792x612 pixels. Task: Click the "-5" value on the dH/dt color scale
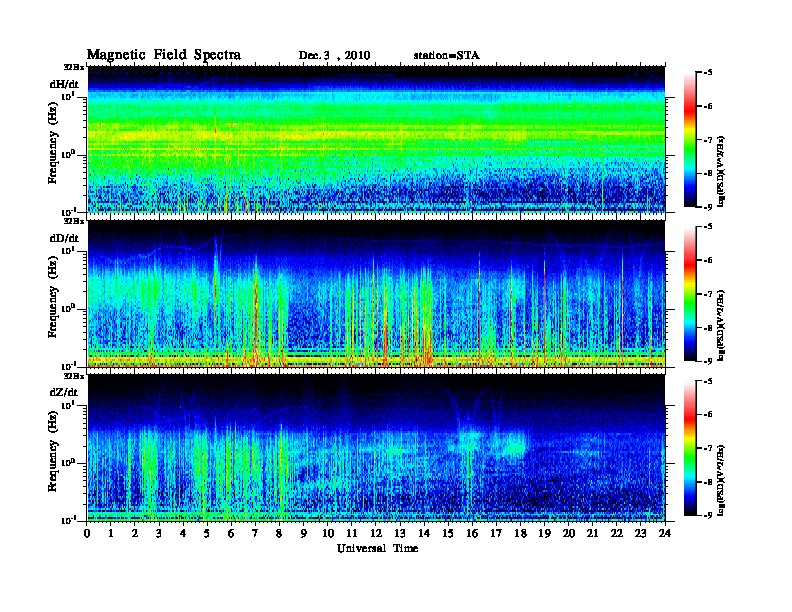tap(708, 73)
